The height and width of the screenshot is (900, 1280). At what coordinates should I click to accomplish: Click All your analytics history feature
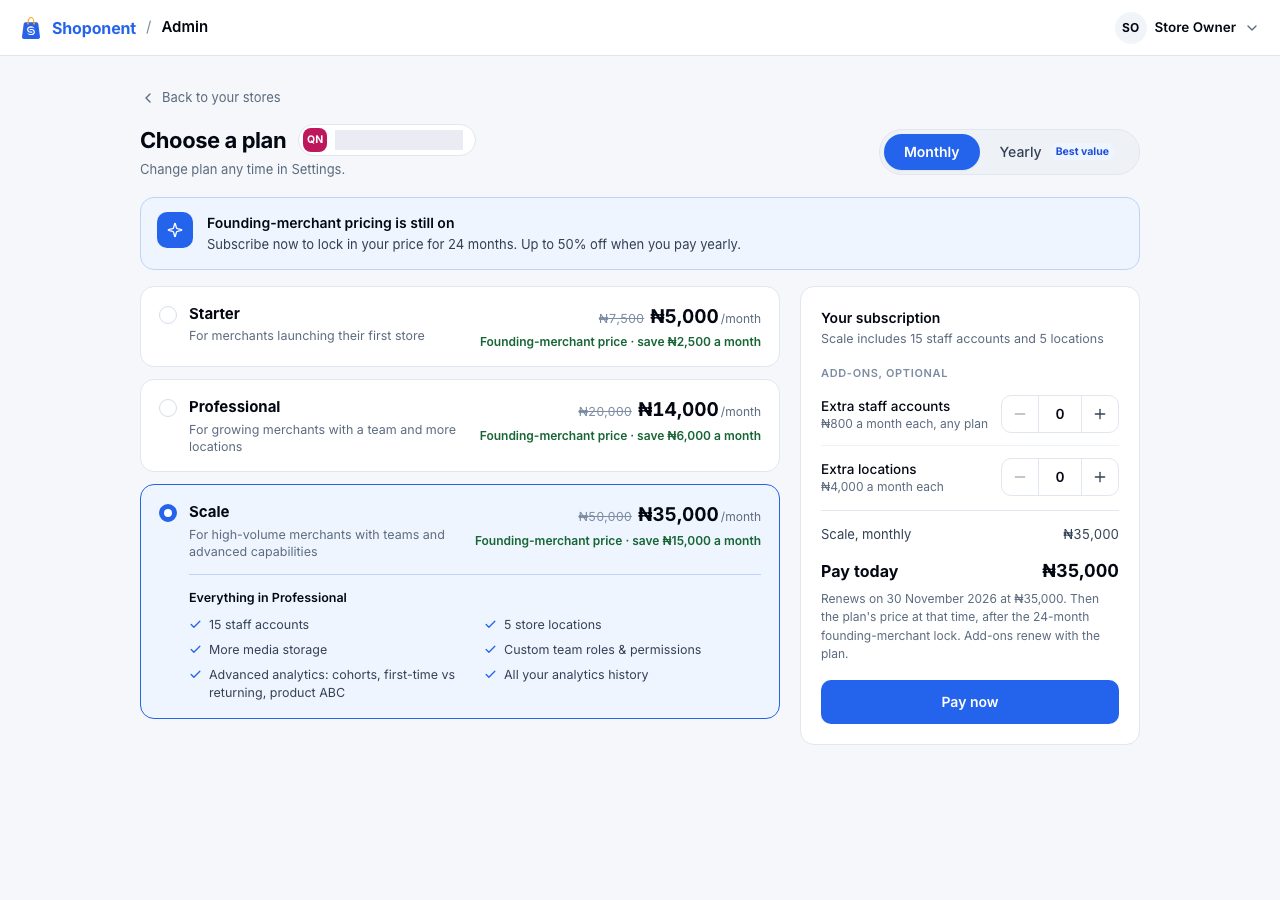pos(576,675)
